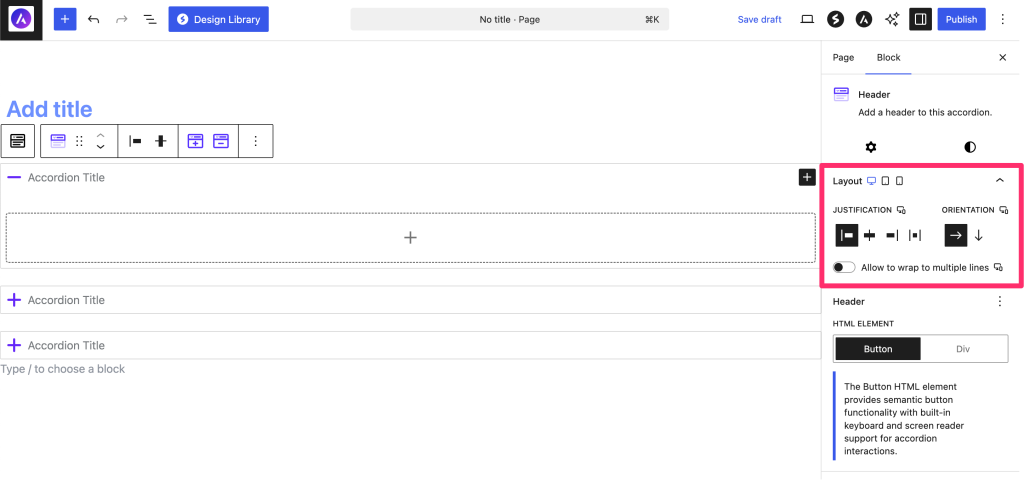Open the block toolbar three-dot options menu
This screenshot has height=494, width=1024.
click(x=256, y=142)
